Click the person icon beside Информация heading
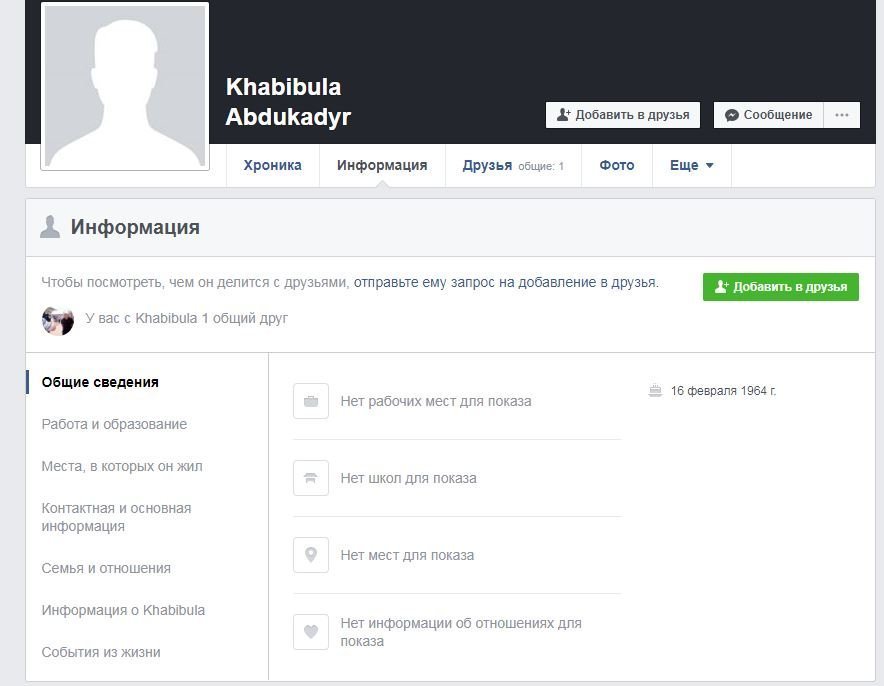 pyautogui.click(x=50, y=227)
